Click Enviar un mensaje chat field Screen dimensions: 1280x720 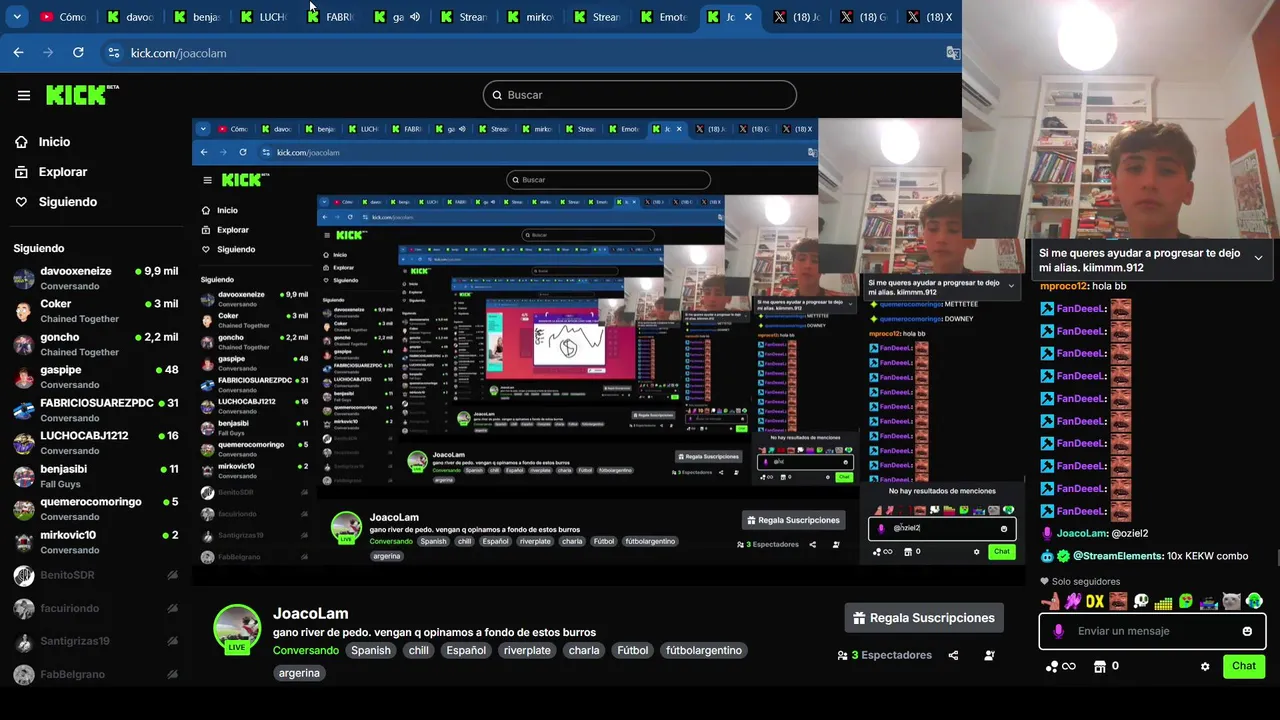pyautogui.click(x=1153, y=631)
